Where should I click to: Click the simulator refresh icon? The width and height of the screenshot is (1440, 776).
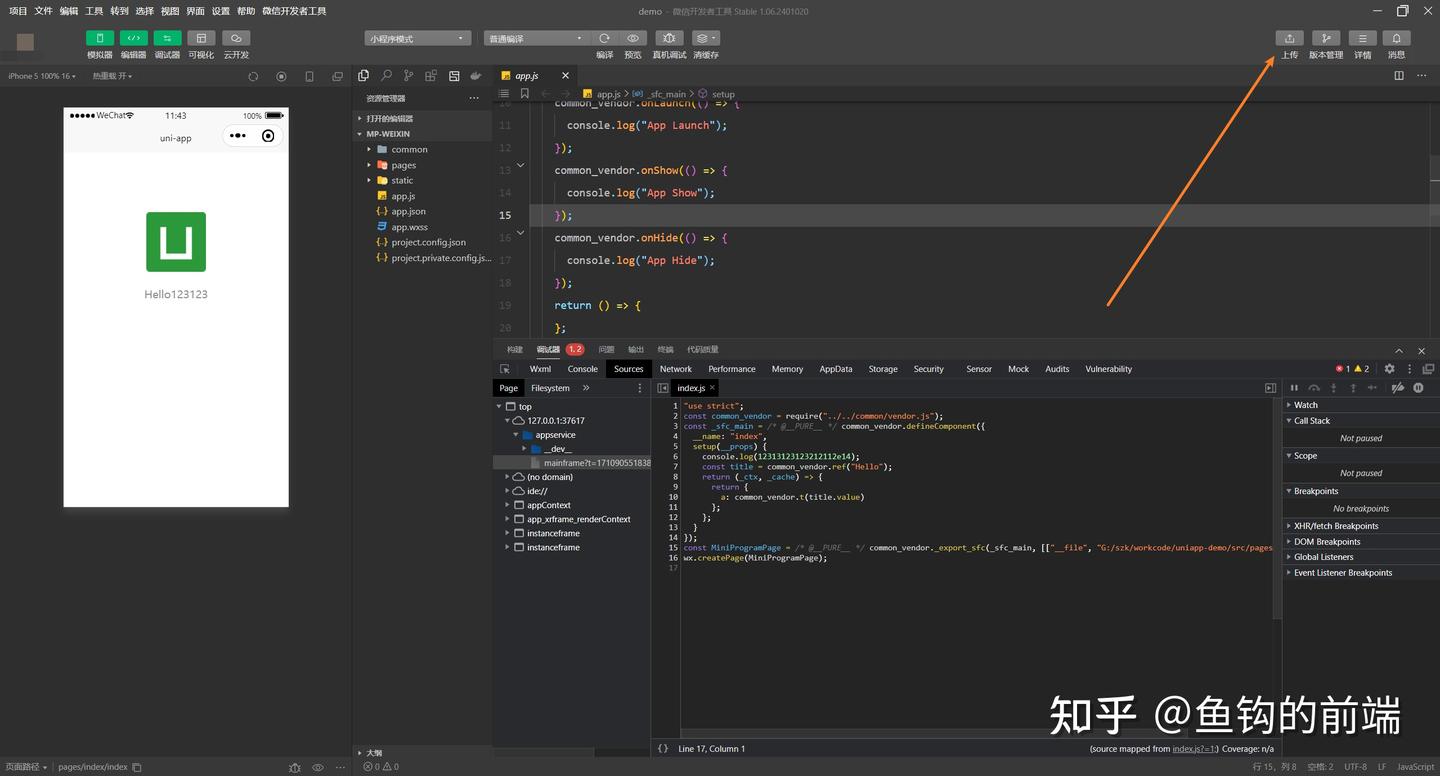(253, 76)
